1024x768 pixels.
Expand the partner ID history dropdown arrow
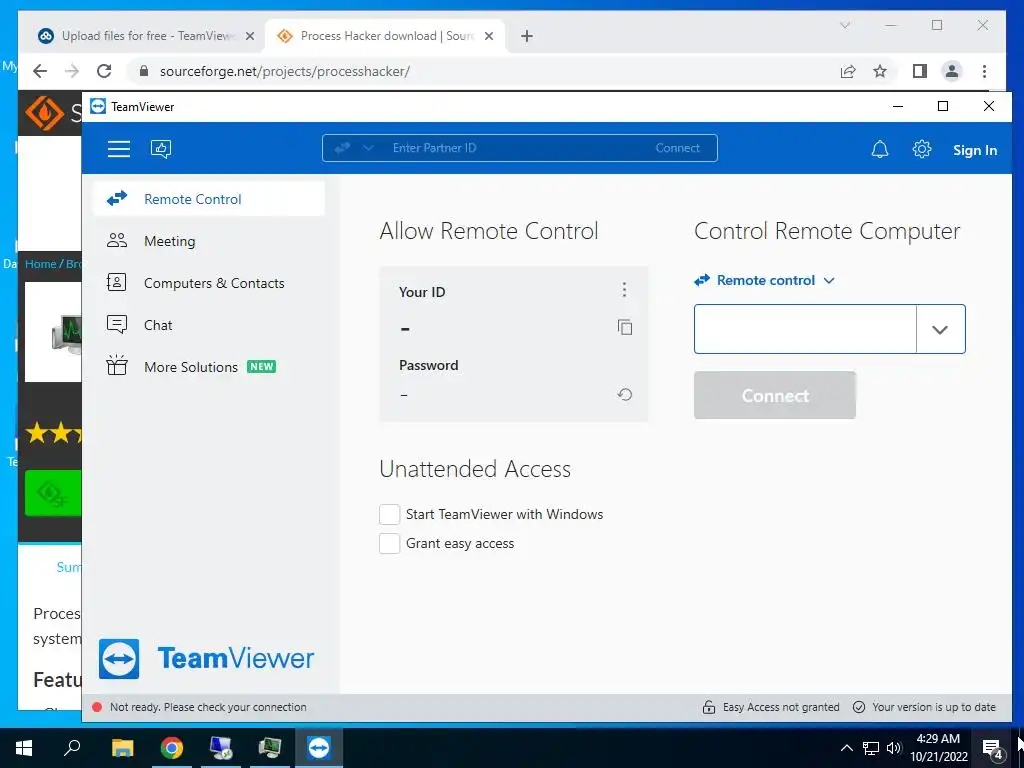[940, 329]
